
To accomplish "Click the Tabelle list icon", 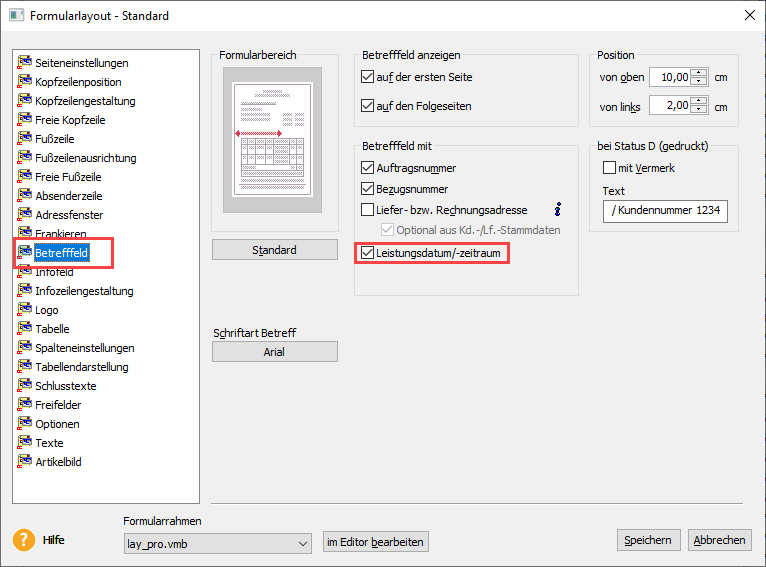I will [25, 329].
